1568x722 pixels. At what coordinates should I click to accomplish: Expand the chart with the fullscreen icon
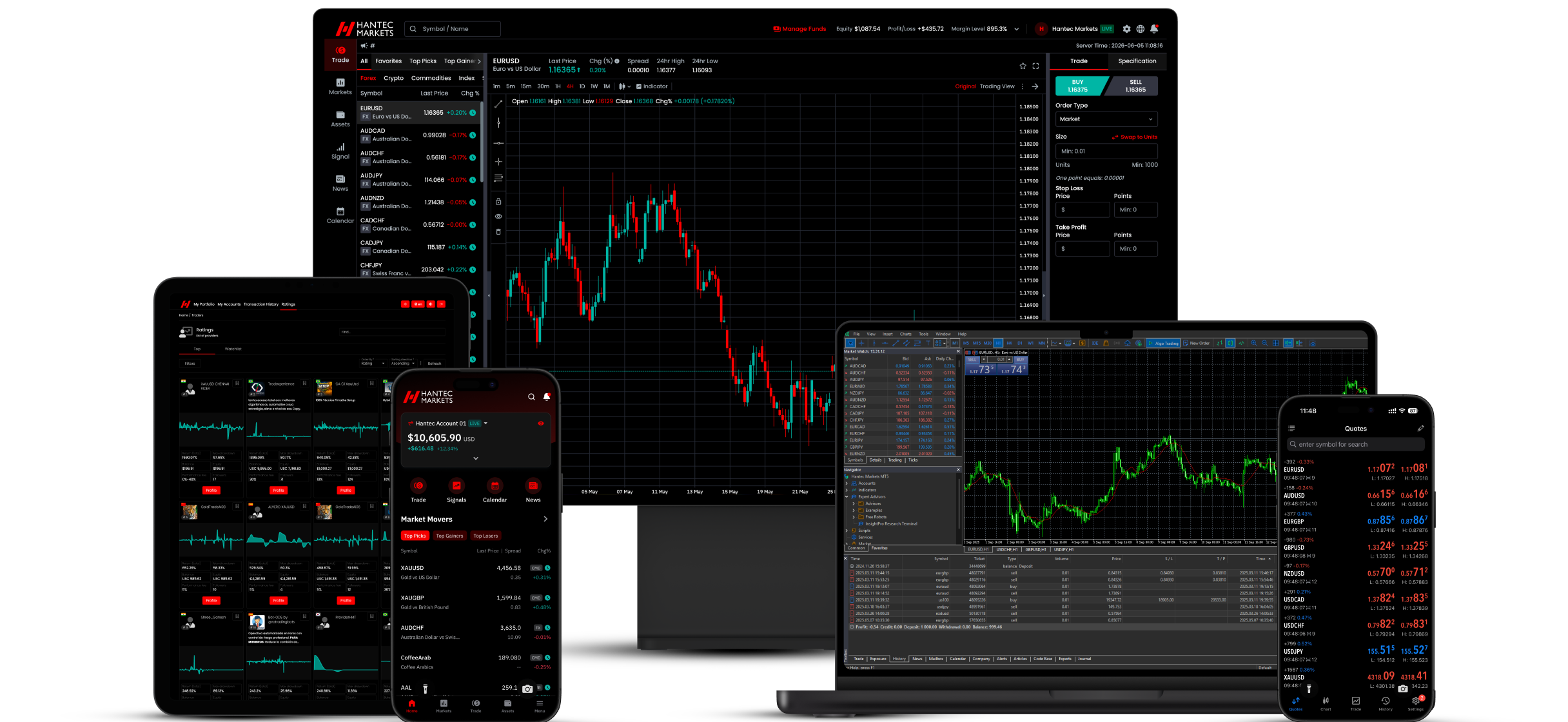click(1035, 66)
